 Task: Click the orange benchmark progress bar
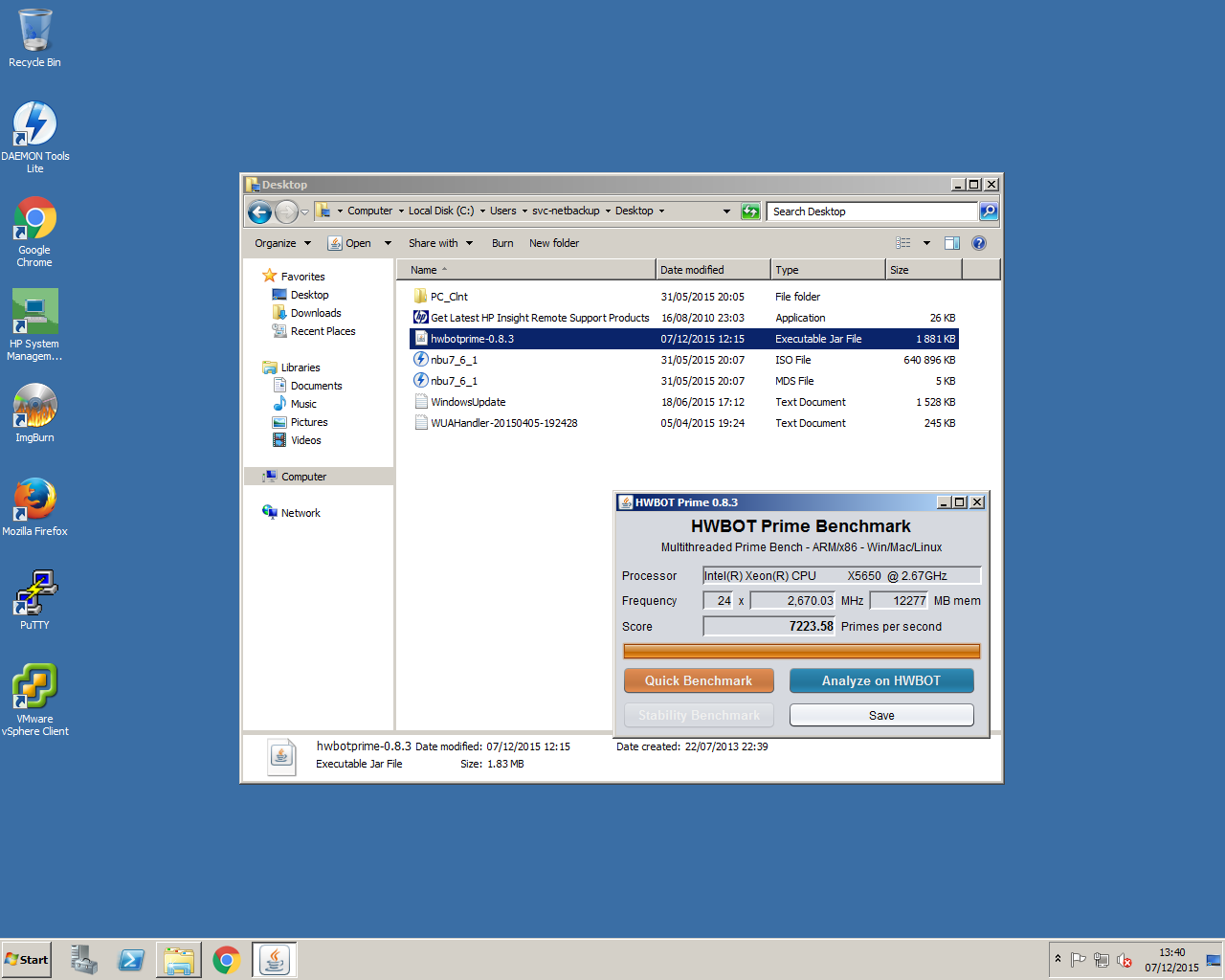point(801,652)
